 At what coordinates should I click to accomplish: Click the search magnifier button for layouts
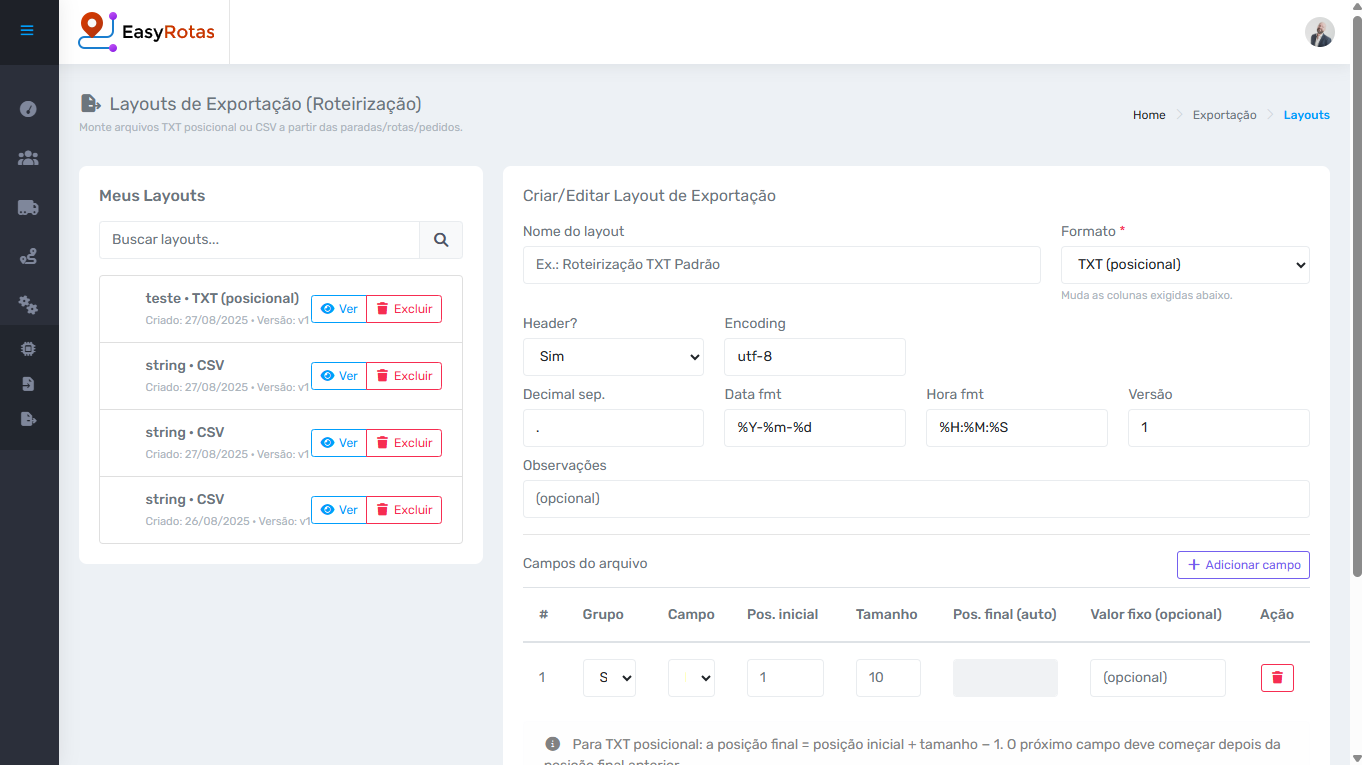[x=441, y=240]
